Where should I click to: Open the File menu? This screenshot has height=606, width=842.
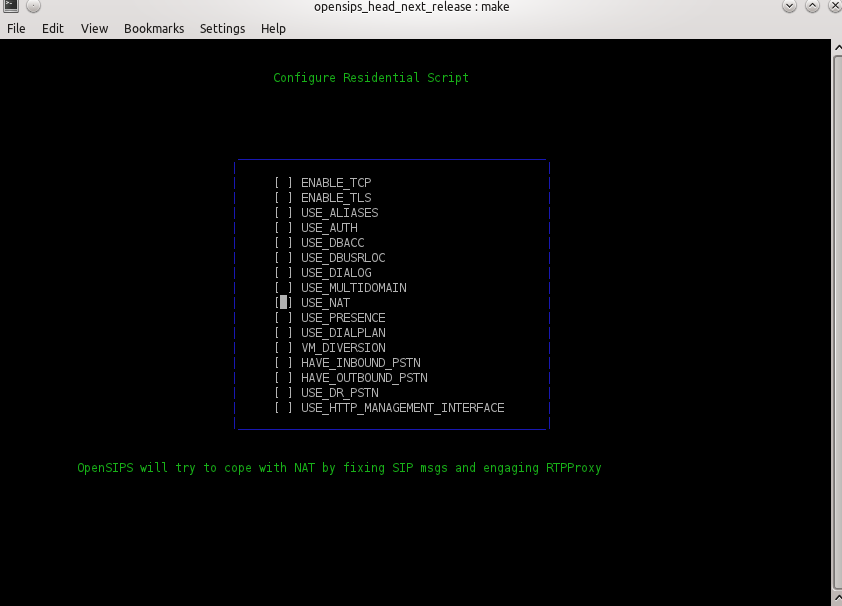pyautogui.click(x=16, y=29)
